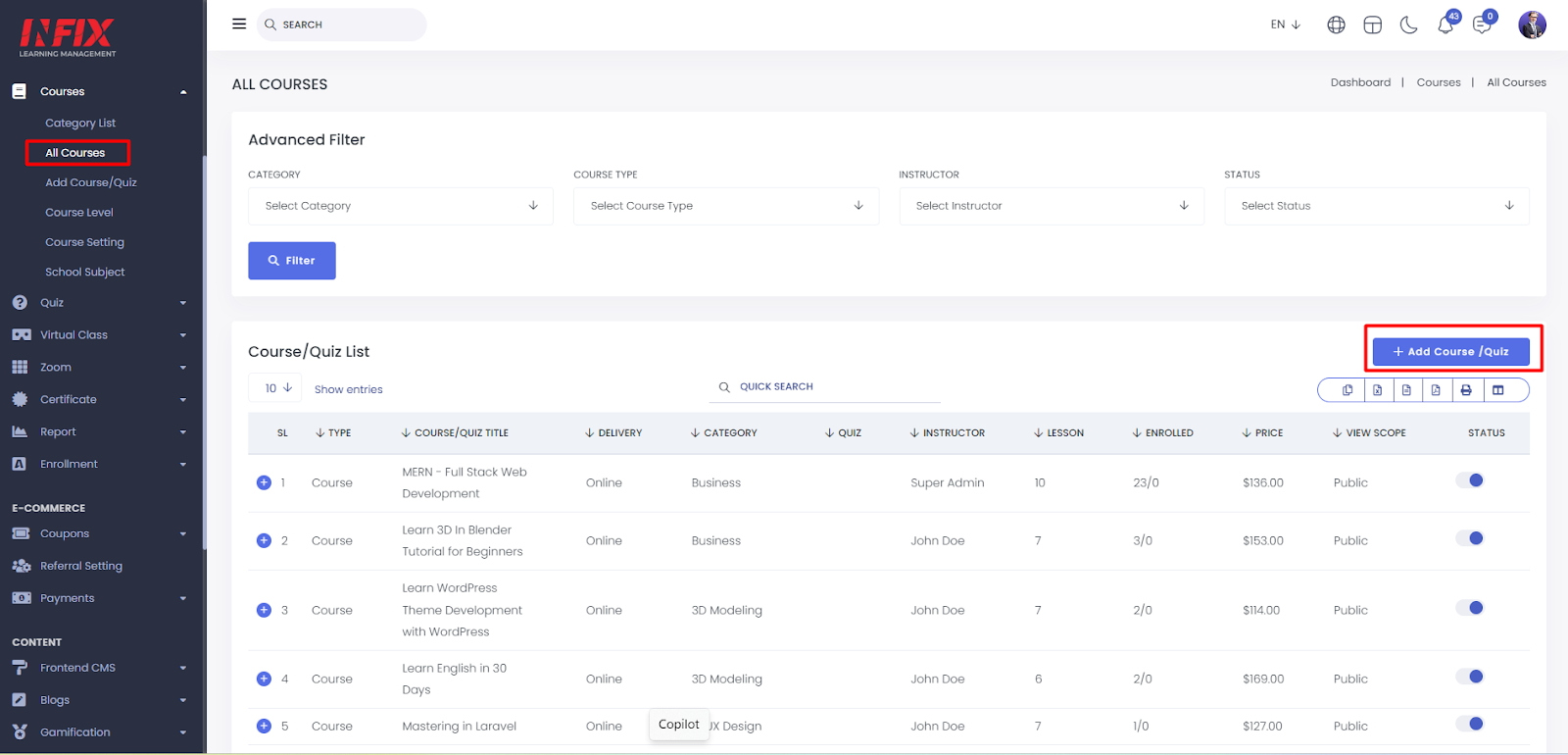Open the Select Category dropdown
Viewport: 1568px width, 755px height.
click(401, 206)
